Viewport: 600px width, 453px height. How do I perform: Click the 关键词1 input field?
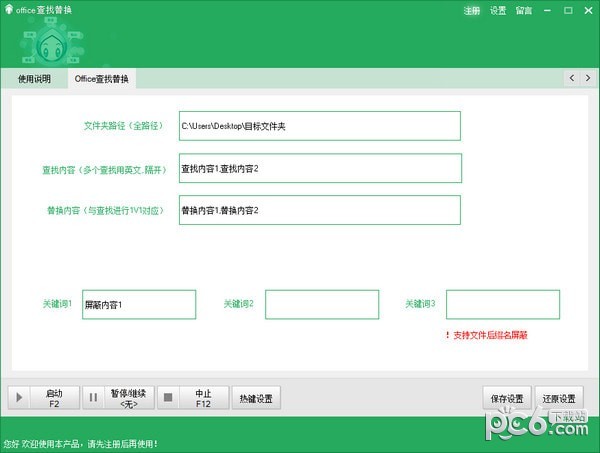[x=139, y=305]
